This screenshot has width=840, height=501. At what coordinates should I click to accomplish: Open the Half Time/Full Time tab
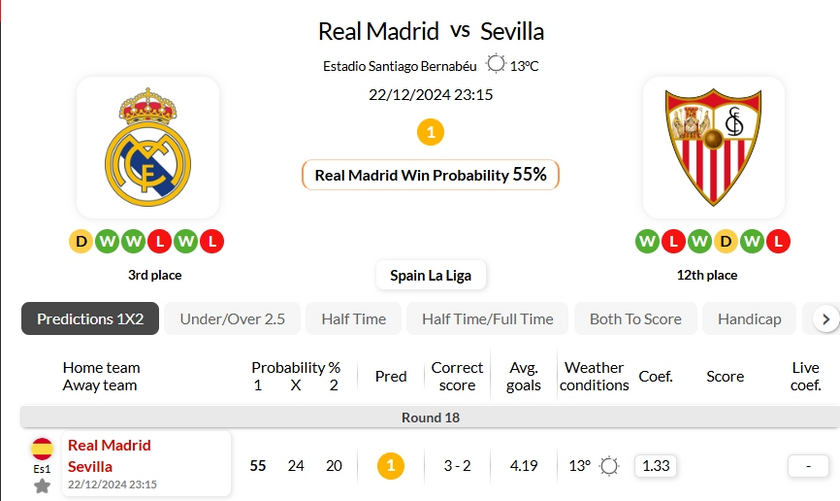pos(487,319)
